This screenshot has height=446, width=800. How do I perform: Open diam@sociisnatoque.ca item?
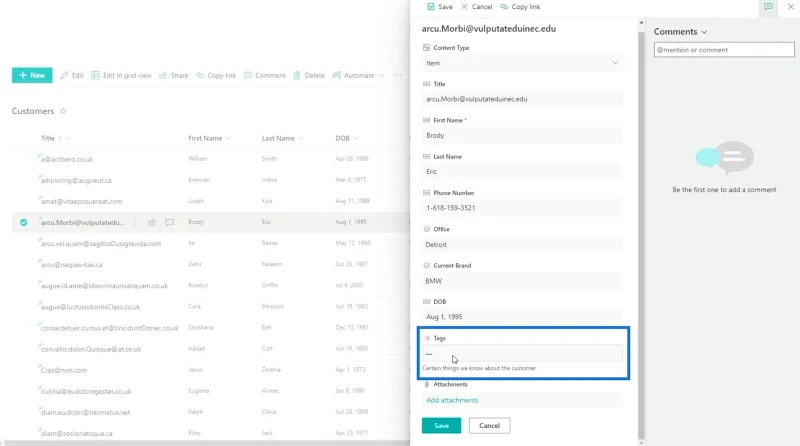[77, 433]
